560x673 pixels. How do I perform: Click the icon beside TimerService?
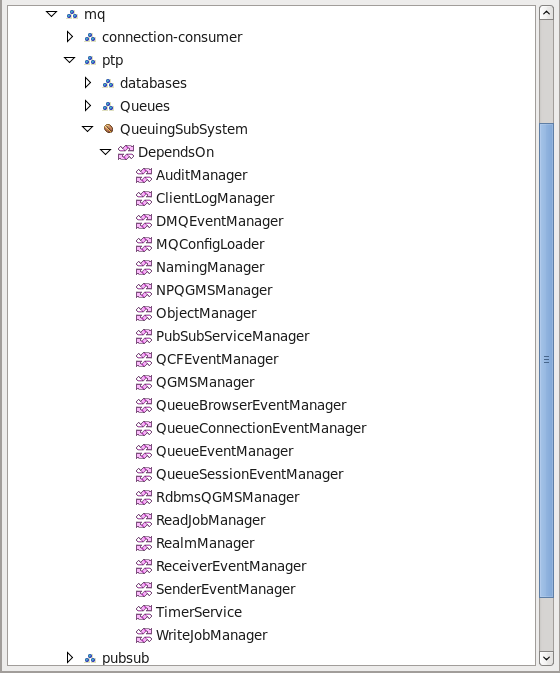(144, 612)
